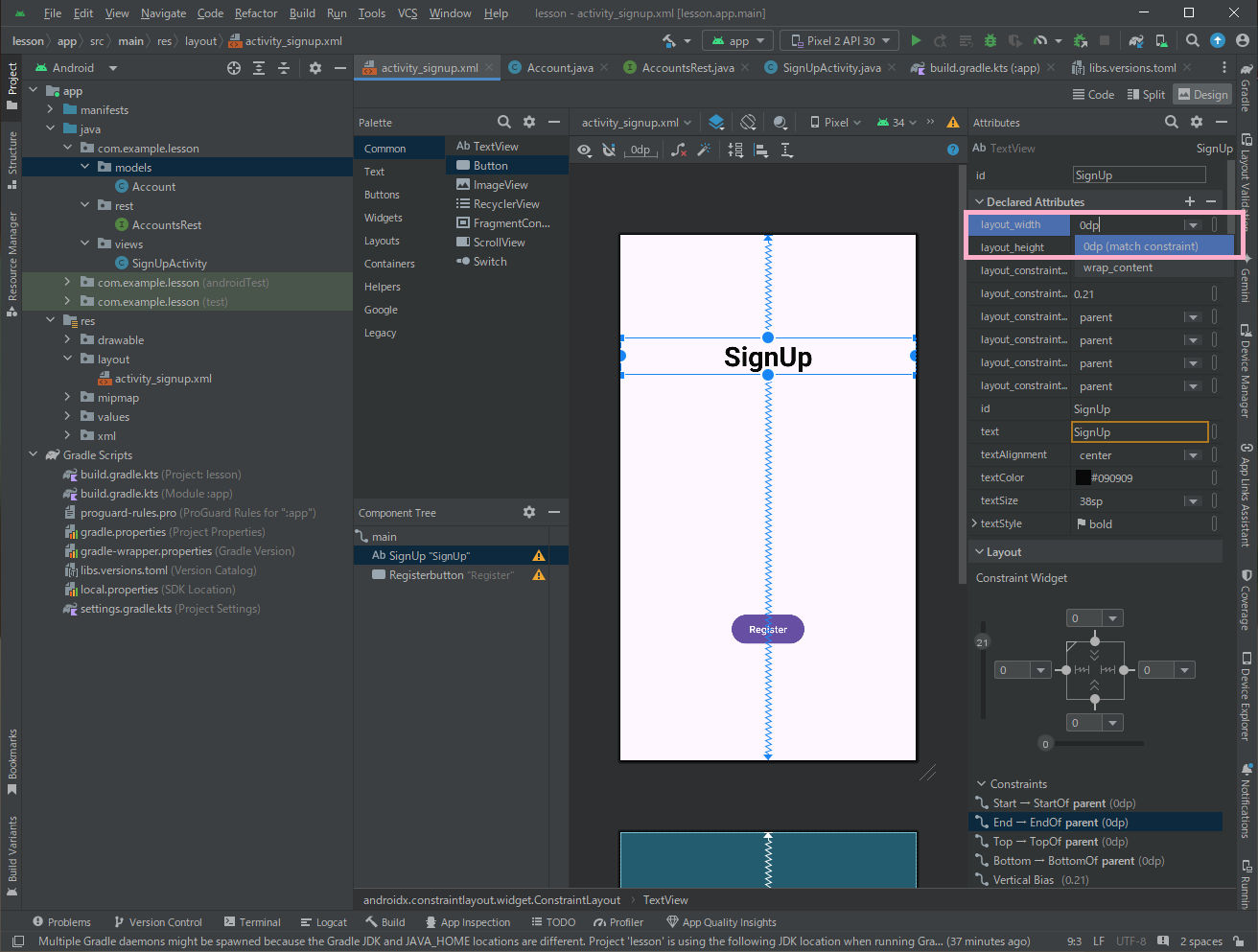Click the blue help question mark icon

click(x=953, y=150)
